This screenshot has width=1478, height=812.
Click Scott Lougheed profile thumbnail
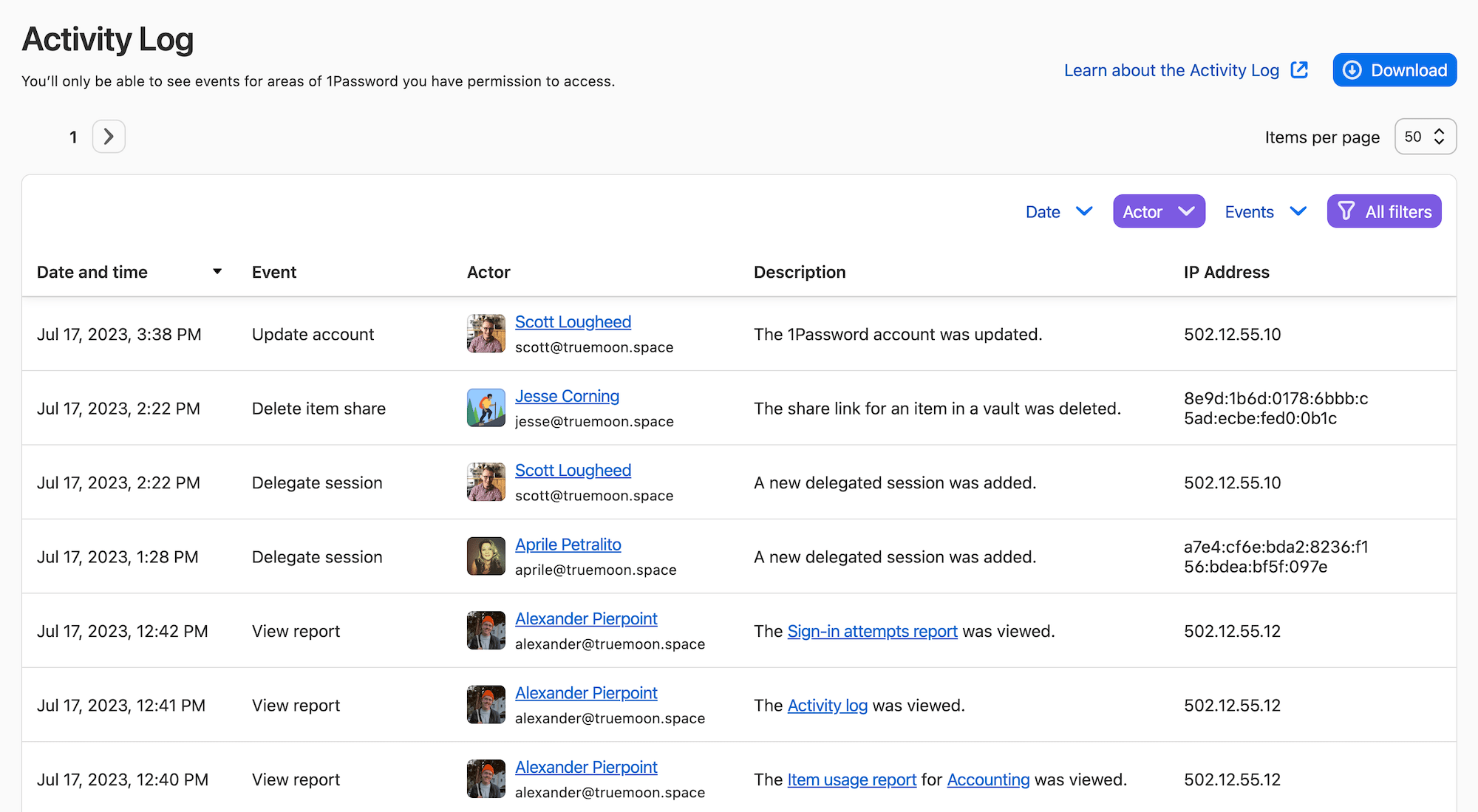(x=485, y=333)
